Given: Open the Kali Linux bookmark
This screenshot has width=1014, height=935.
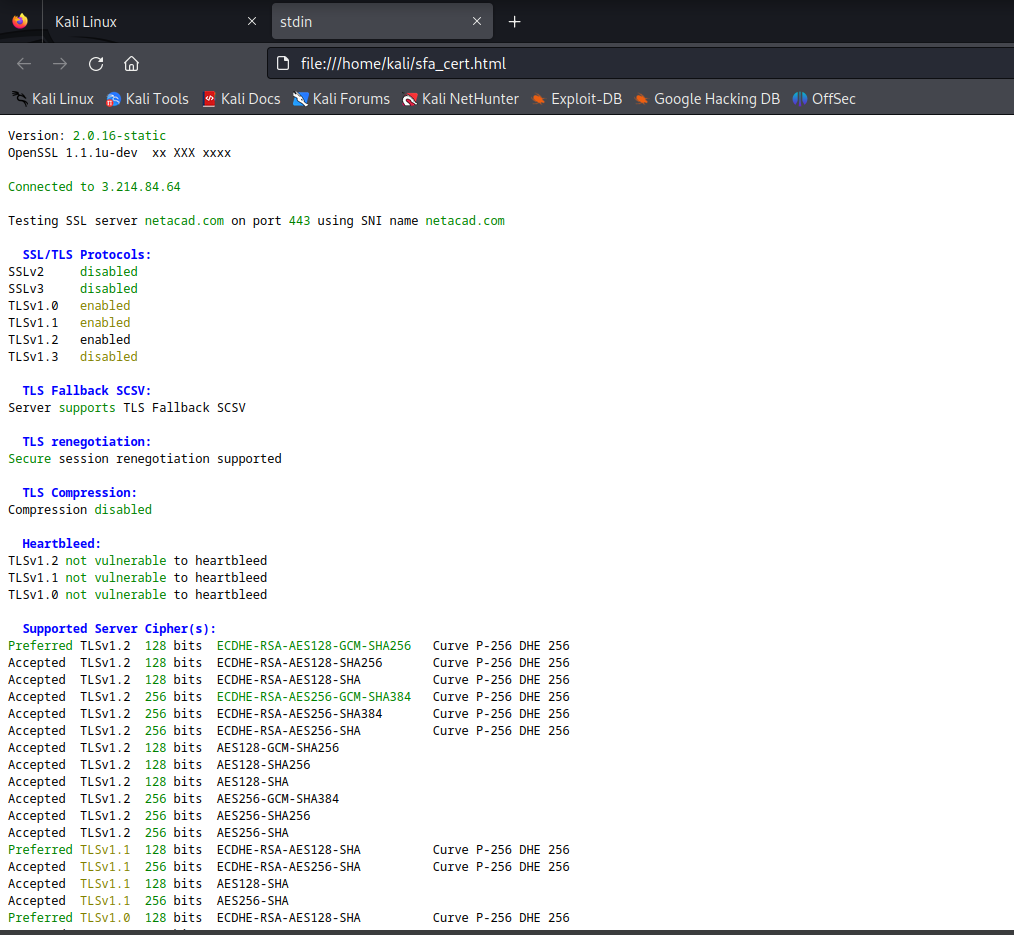Looking at the screenshot, I should click(53, 99).
